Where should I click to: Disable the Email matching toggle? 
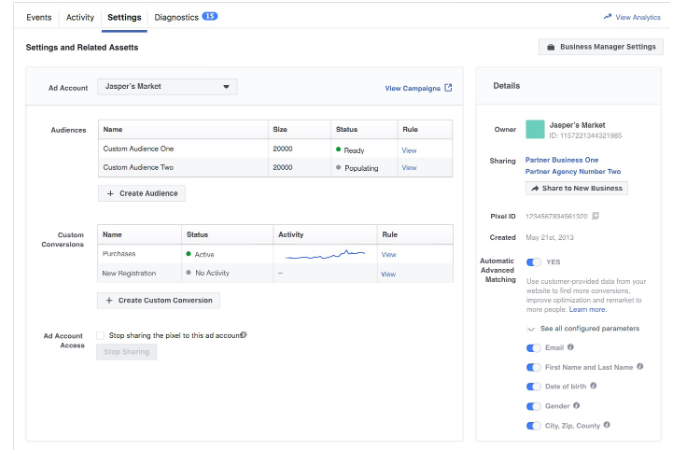[534, 348]
